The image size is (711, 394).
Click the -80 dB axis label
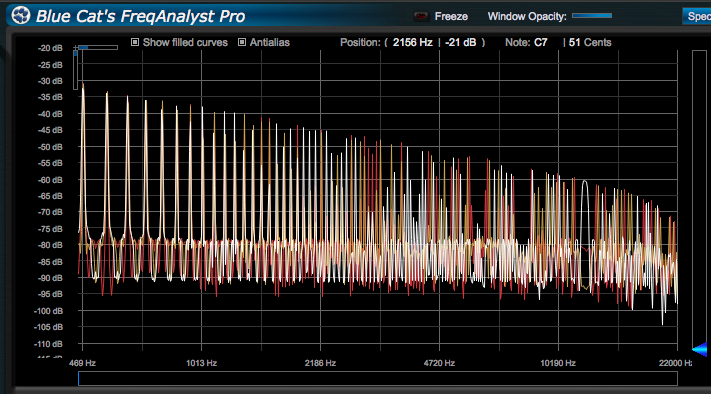point(50,245)
